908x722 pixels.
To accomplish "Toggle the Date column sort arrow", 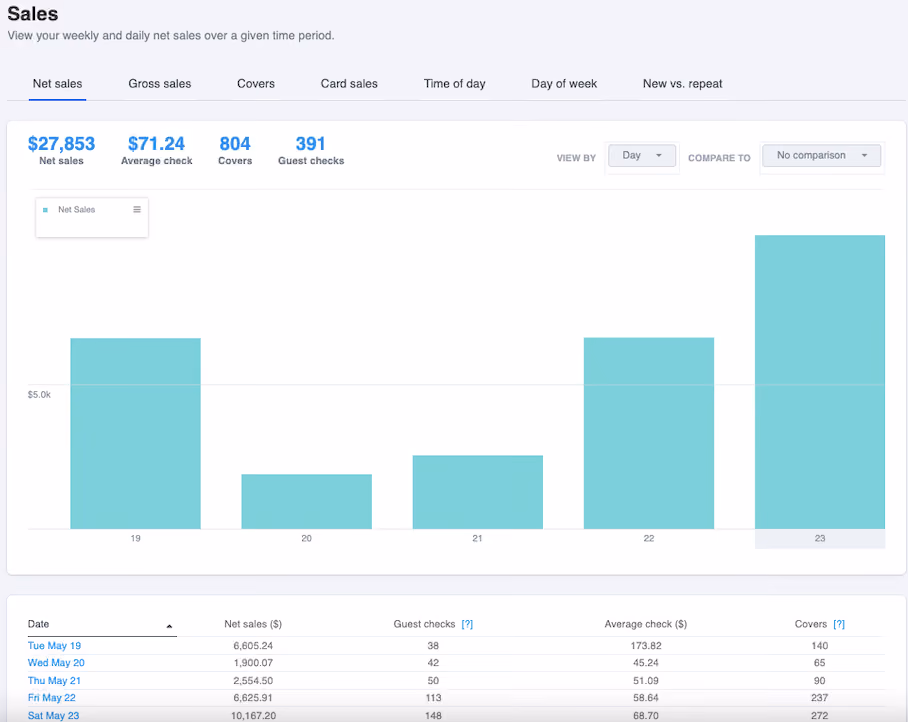I will pos(169,626).
